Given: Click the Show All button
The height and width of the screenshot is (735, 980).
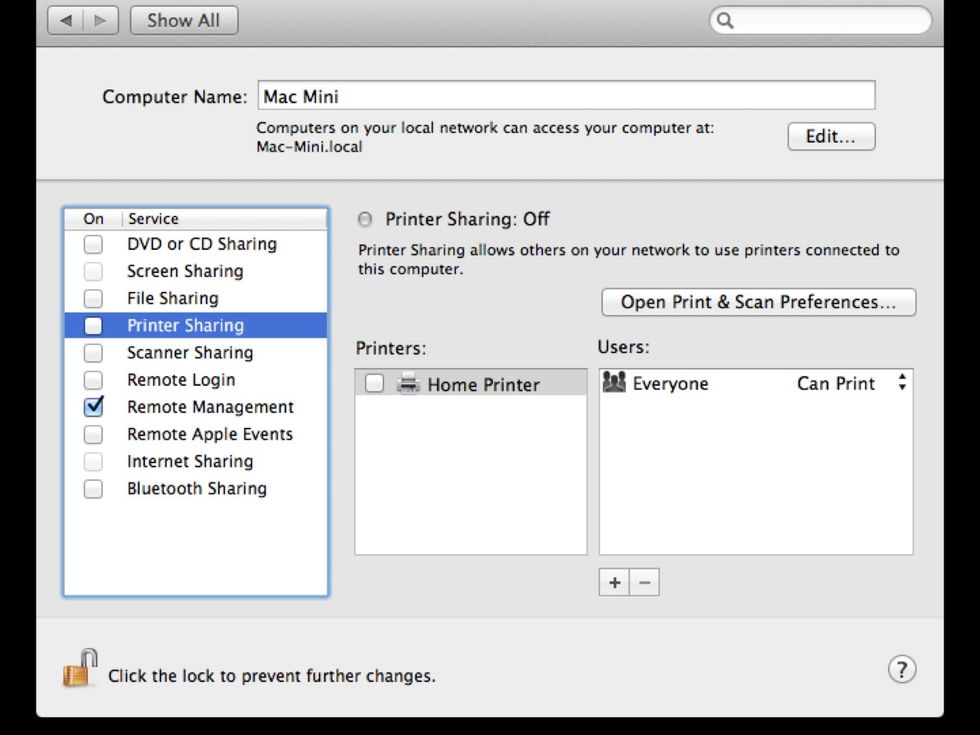Looking at the screenshot, I should tap(183, 19).
